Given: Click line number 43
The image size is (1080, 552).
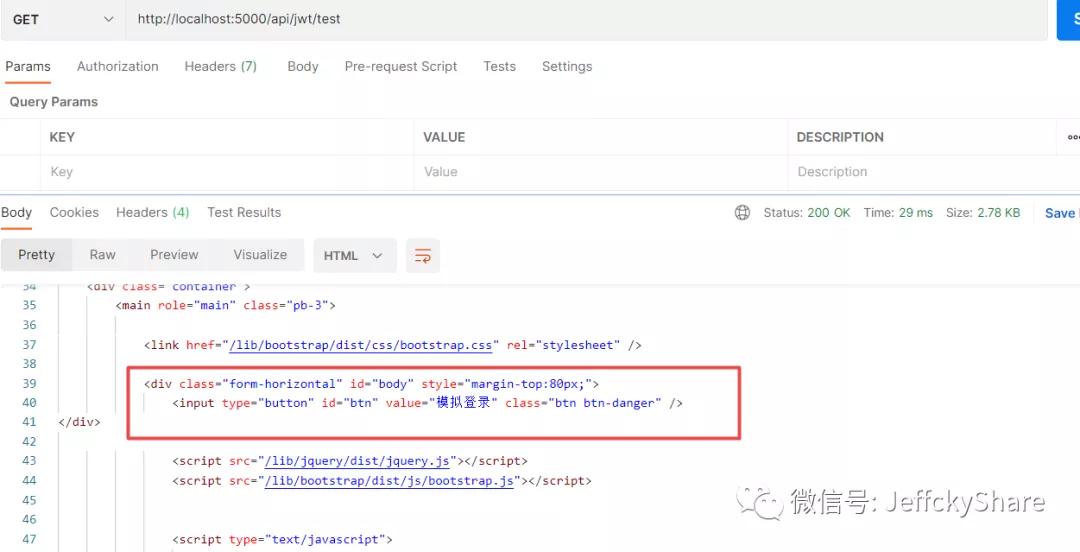Looking at the screenshot, I should [29, 460].
